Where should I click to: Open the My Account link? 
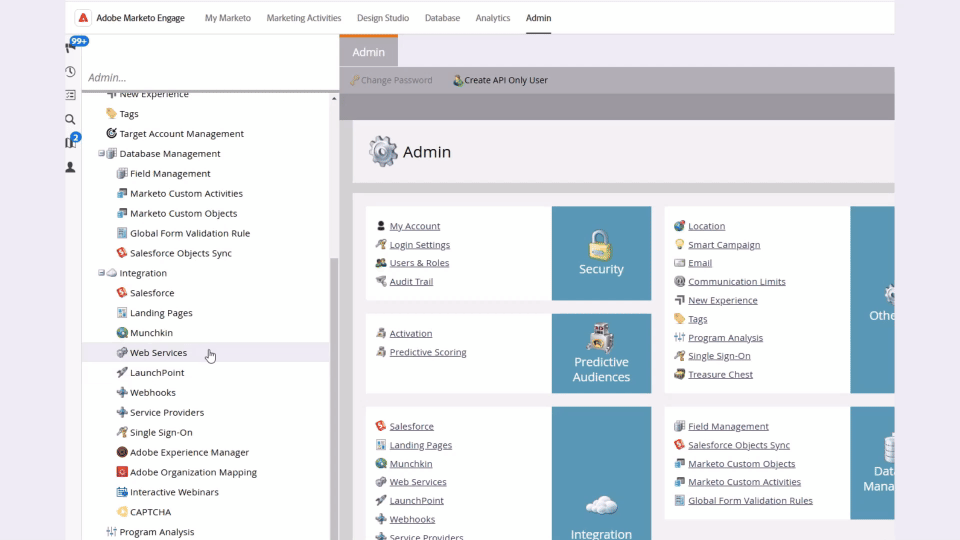click(x=414, y=226)
